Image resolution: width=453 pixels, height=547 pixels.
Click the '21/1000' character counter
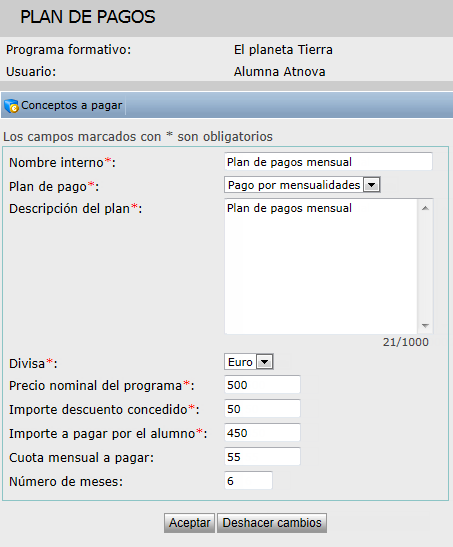click(406, 342)
